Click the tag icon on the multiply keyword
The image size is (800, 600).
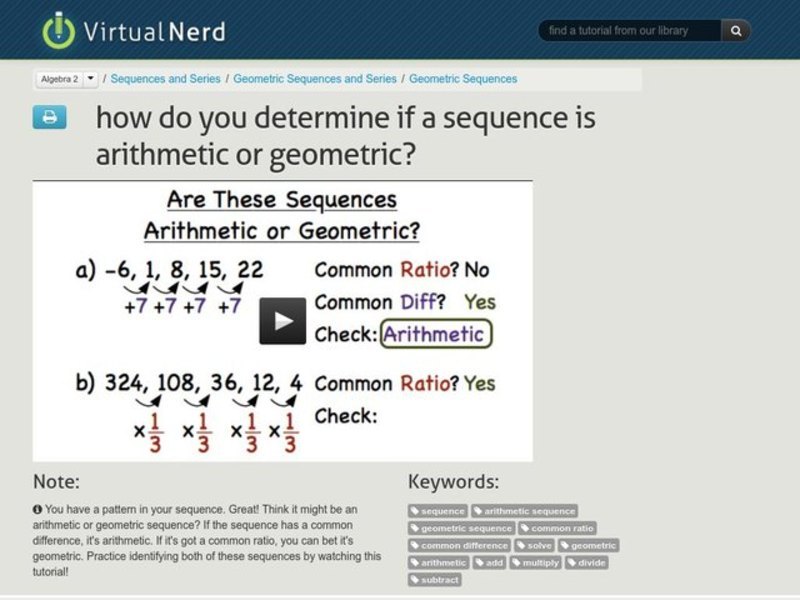pyautogui.click(x=514, y=563)
